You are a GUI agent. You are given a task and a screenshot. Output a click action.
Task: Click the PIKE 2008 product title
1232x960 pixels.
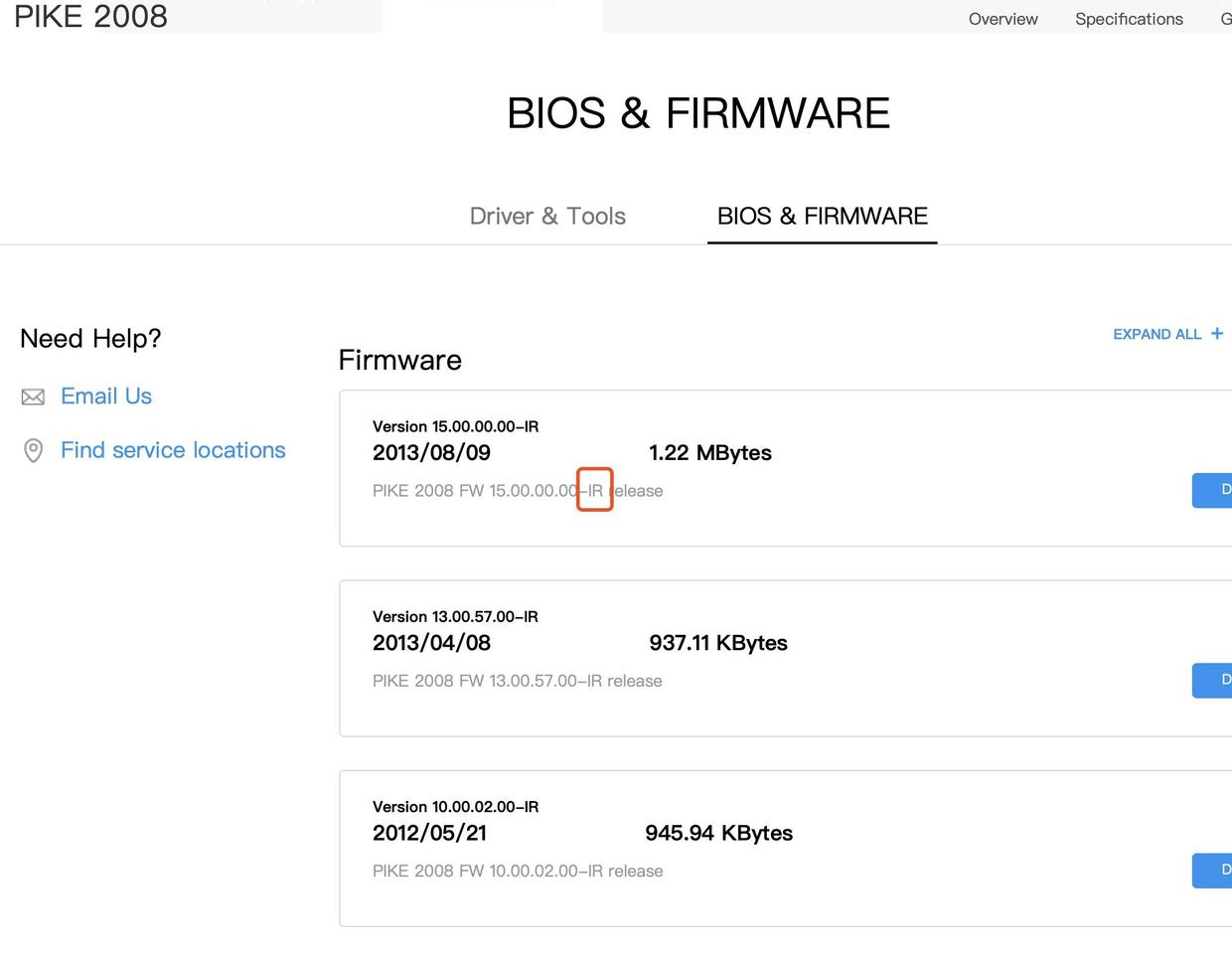click(90, 17)
